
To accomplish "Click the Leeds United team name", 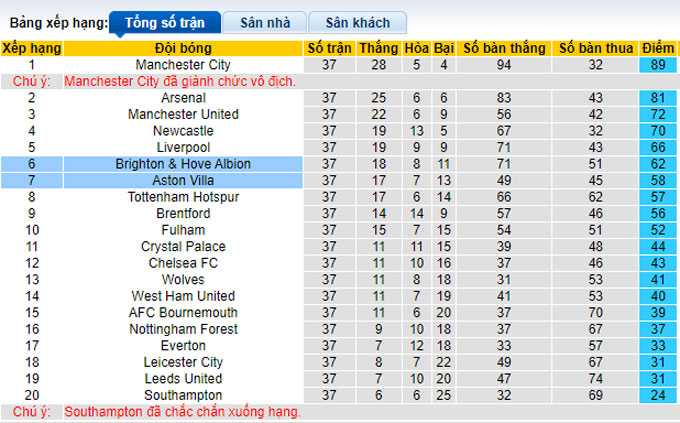I will click(x=183, y=379).
